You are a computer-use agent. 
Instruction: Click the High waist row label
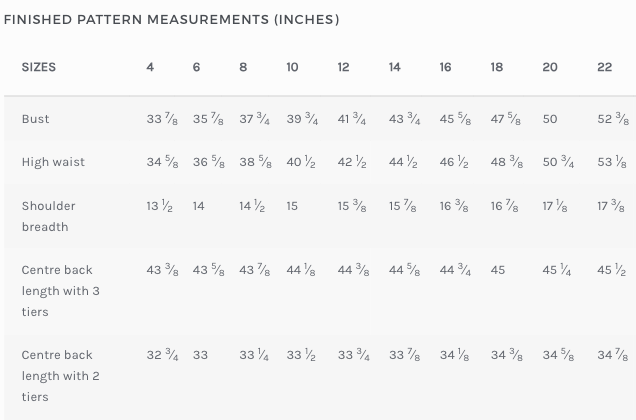pyautogui.click(x=53, y=162)
